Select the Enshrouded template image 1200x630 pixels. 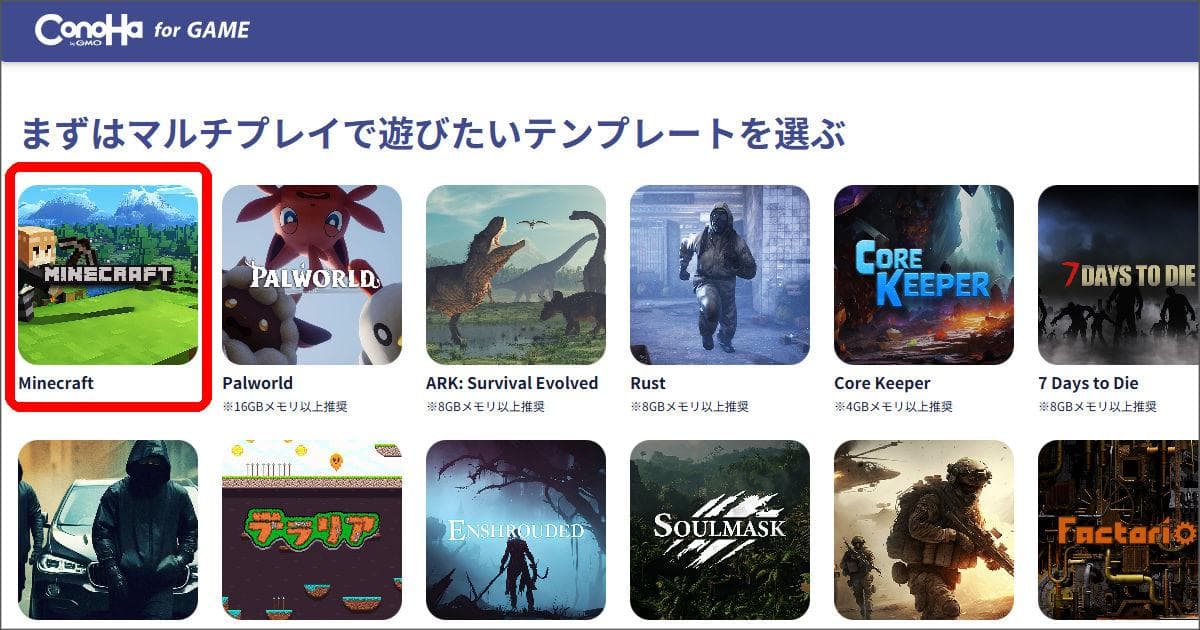516,530
